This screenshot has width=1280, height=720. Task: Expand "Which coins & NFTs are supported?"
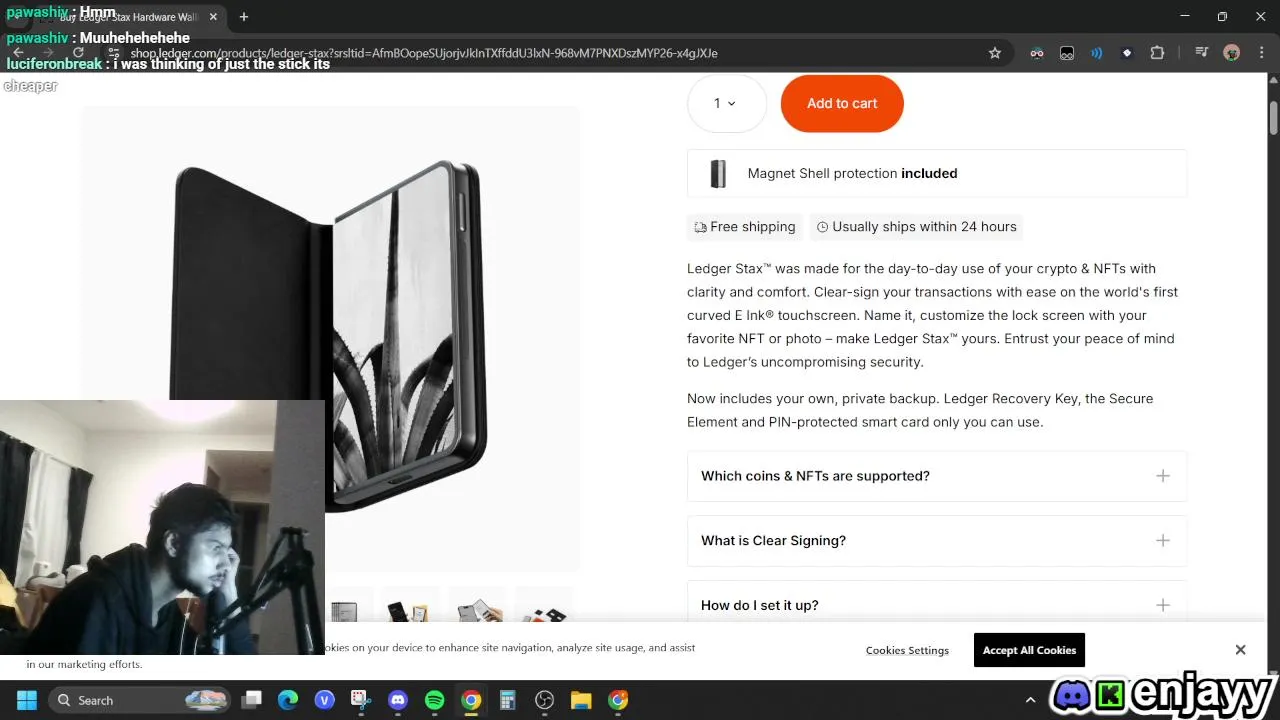[x=937, y=476]
